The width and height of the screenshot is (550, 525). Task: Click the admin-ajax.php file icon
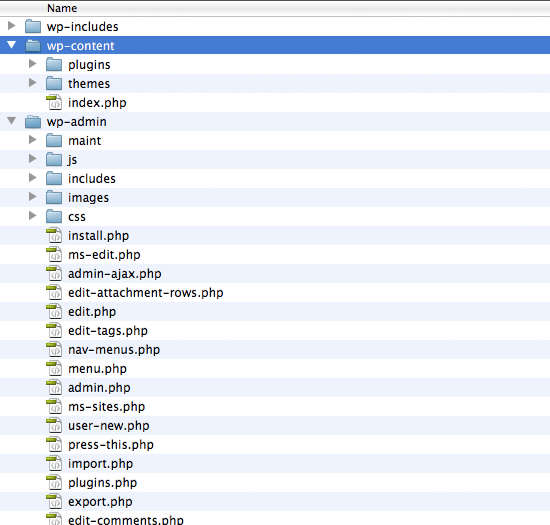tap(54, 273)
